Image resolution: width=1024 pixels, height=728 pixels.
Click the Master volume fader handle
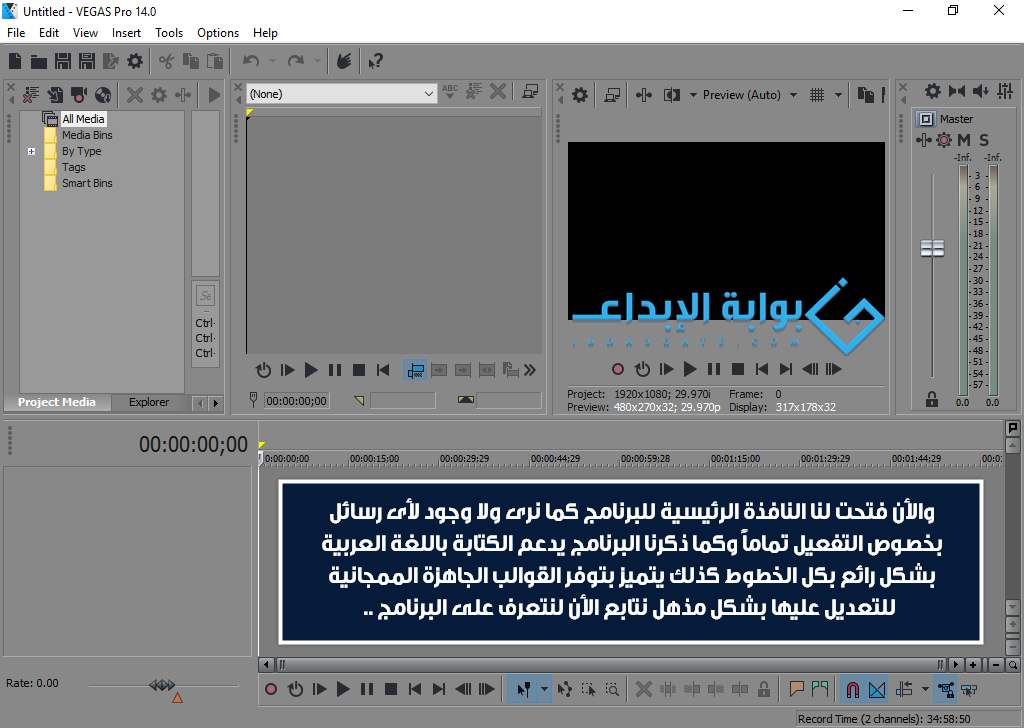coord(933,248)
